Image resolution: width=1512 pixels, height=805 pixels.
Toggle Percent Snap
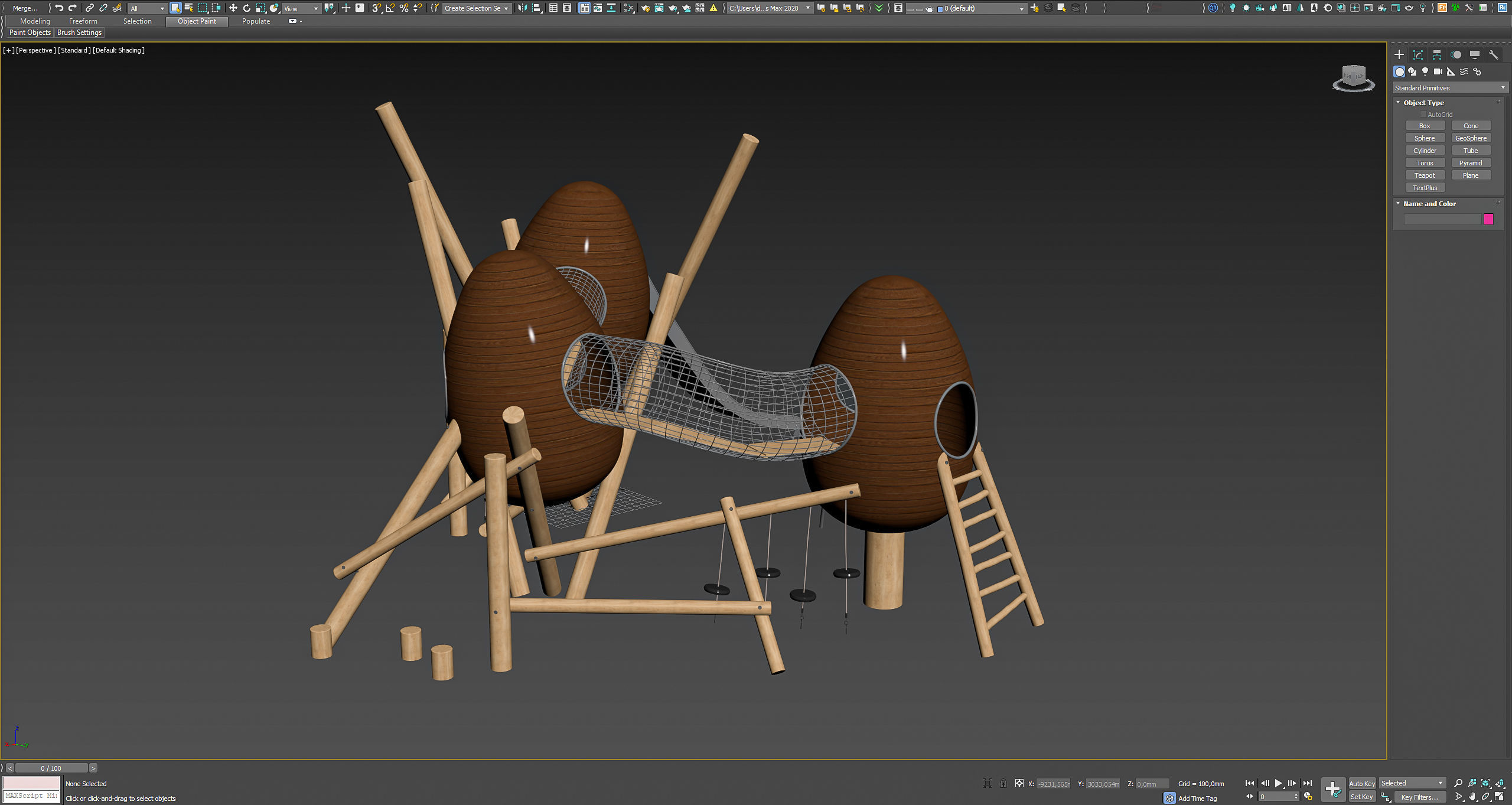[404, 8]
